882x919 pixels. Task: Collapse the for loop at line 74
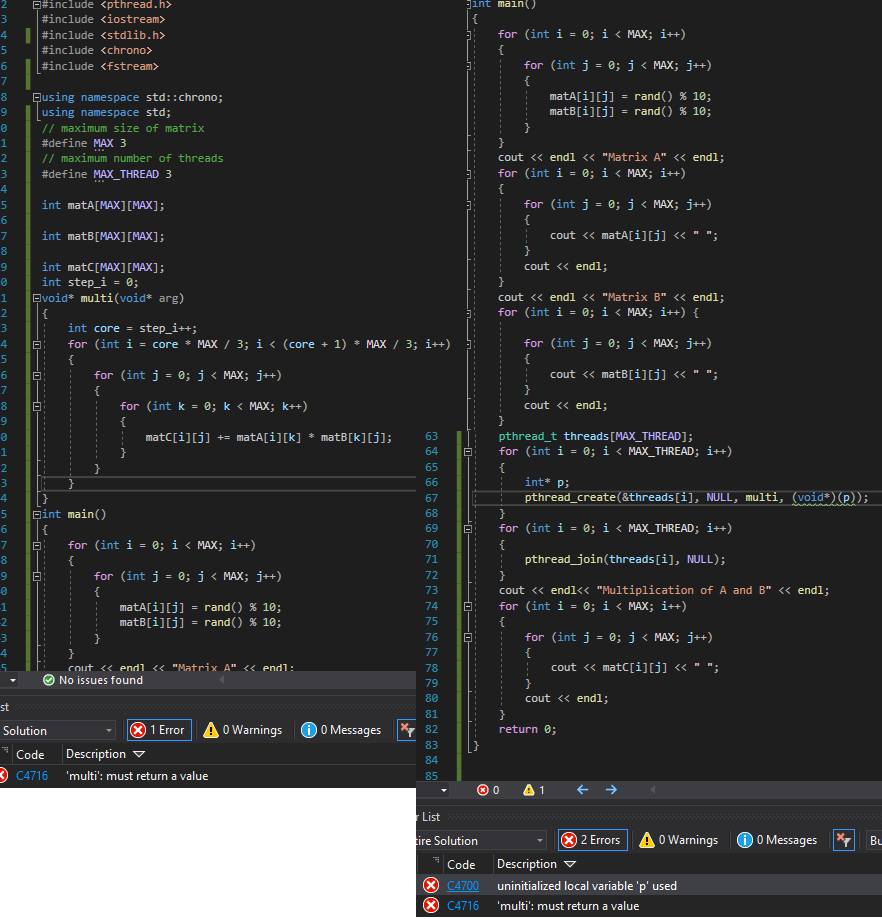pos(468,607)
